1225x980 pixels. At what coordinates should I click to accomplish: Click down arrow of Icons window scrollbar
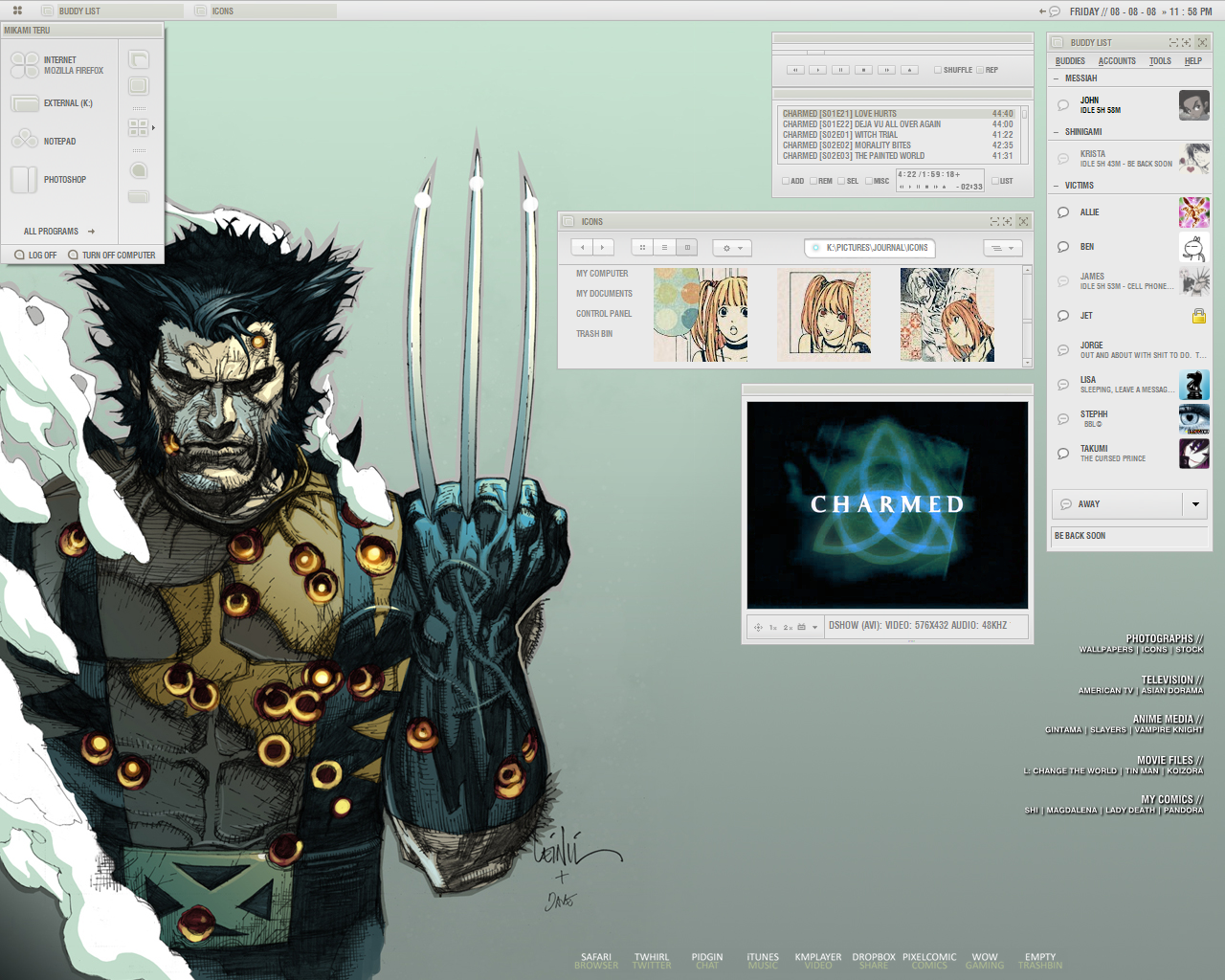pyautogui.click(x=1028, y=363)
